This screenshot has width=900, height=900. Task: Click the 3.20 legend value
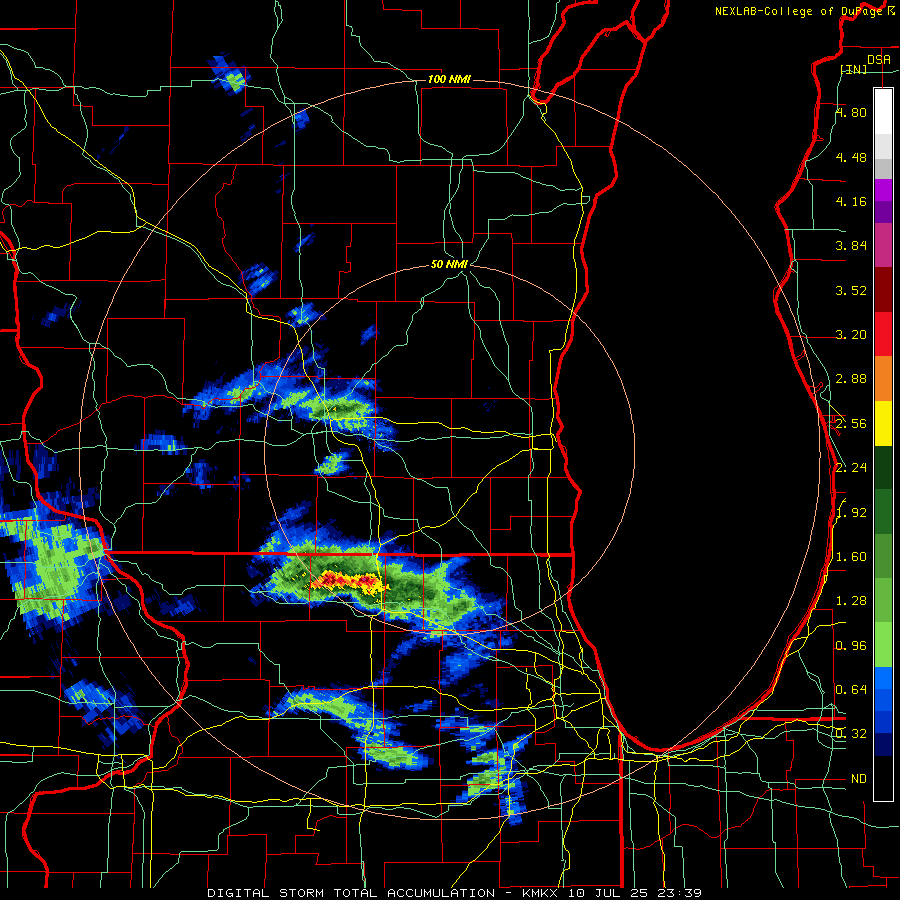[x=851, y=335]
